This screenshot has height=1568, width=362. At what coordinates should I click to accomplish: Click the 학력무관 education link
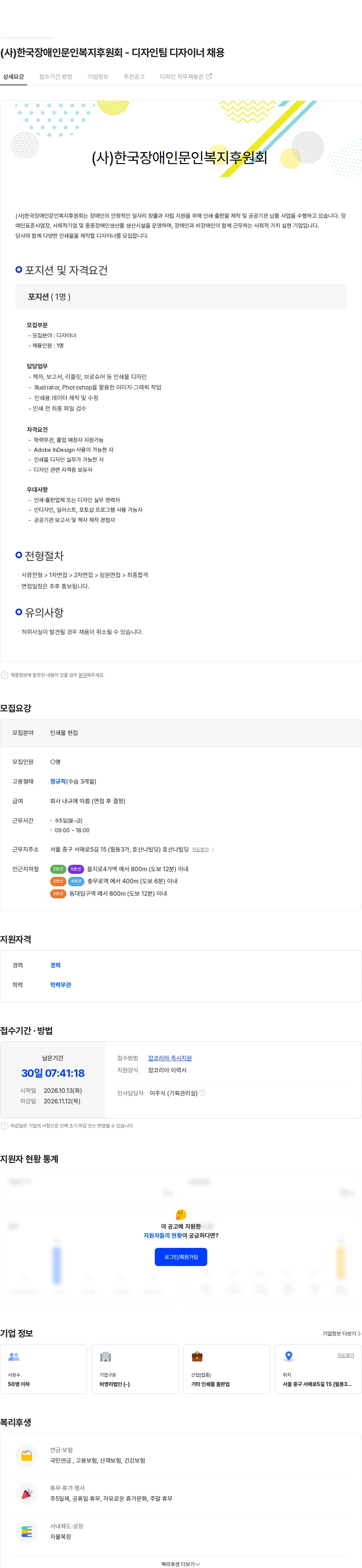[60, 984]
